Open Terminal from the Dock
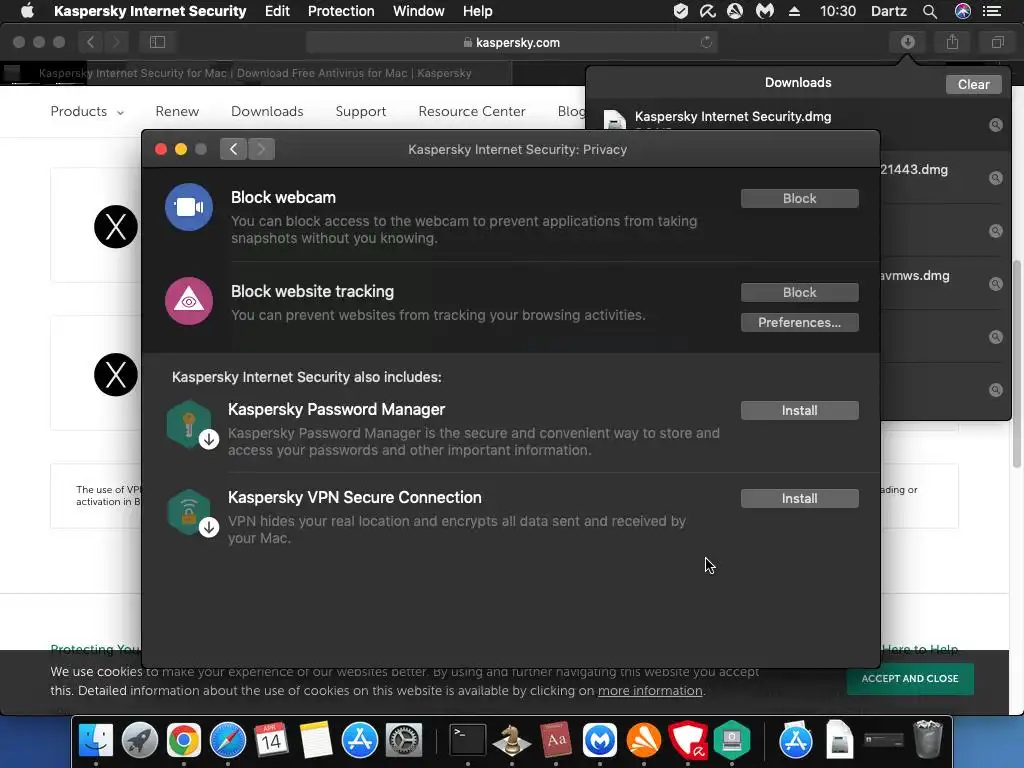The width and height of the screenshot is (1024, 768). [x=468, y=740]
